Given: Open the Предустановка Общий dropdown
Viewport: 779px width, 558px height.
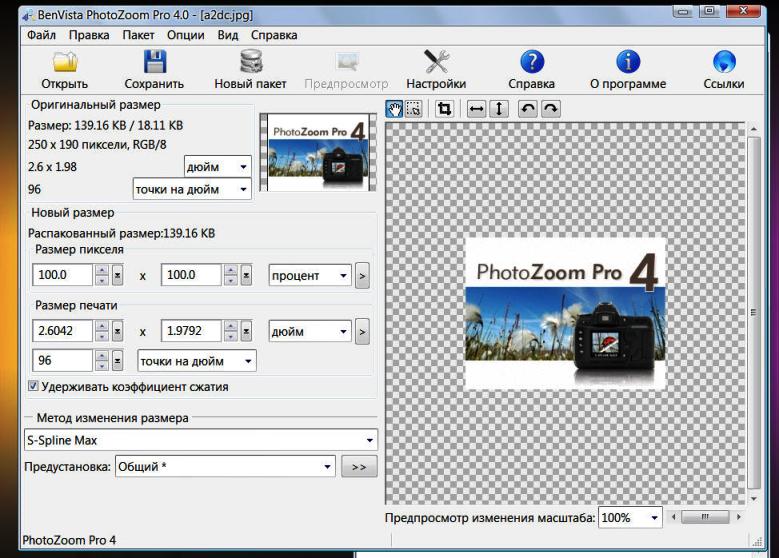Looking at the screenshot, I should pos(327,466).
